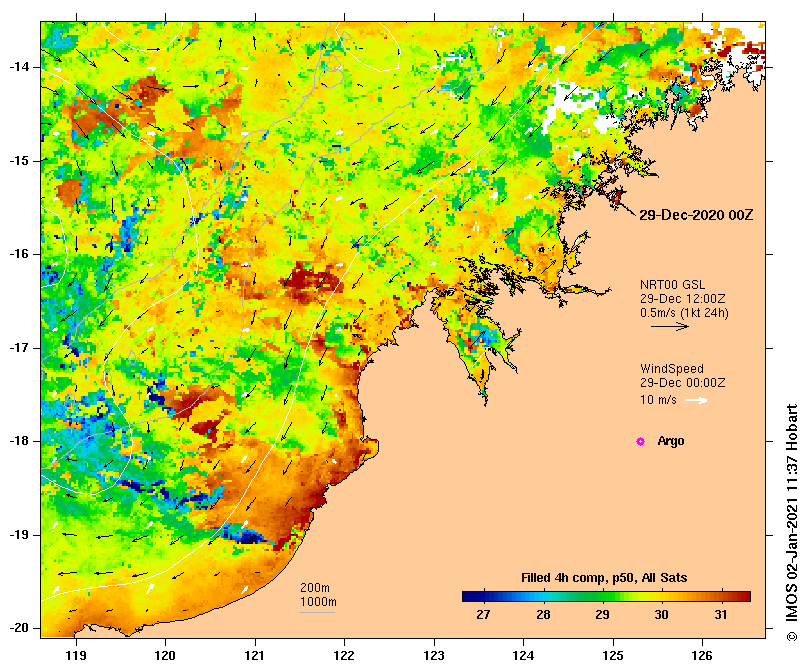Click the '200m' depth contour label

pos(315,588)
